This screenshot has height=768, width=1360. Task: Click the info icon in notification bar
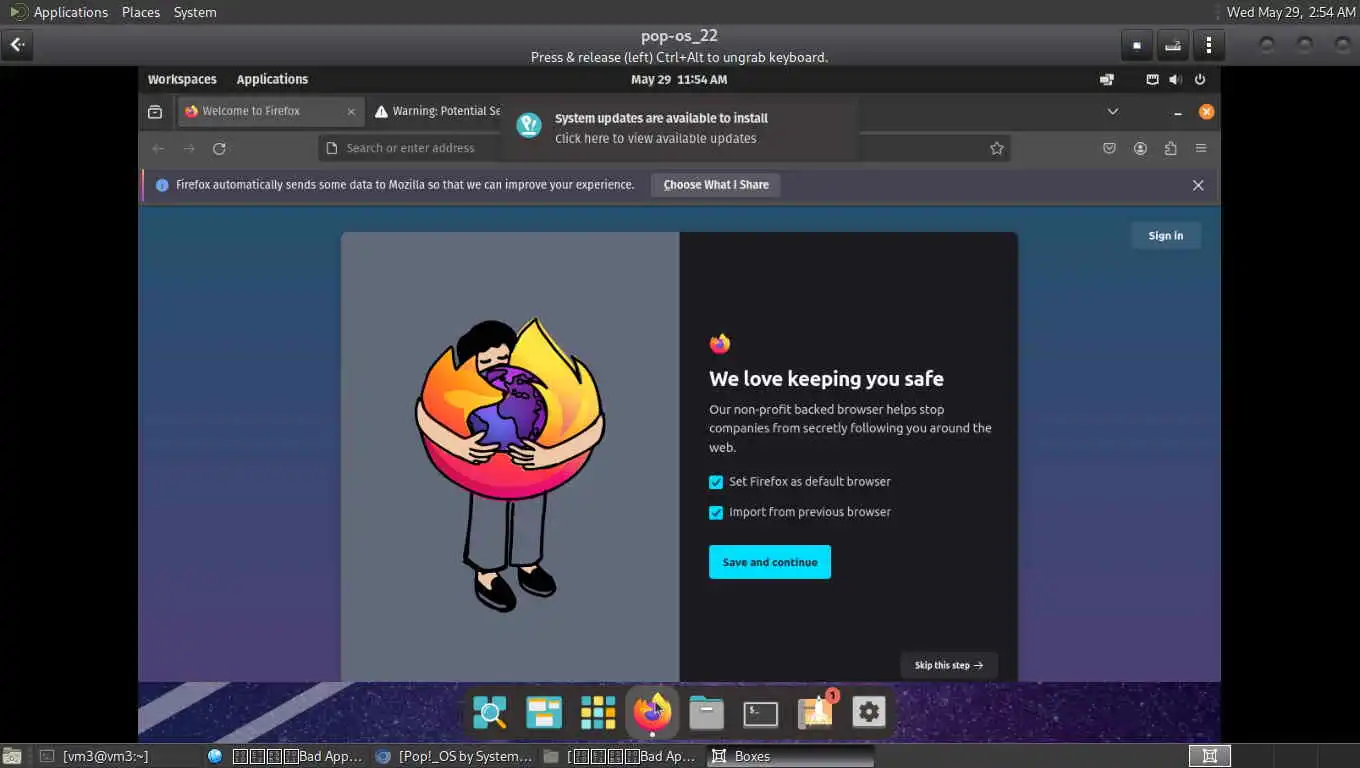click(x=162, y=185)
